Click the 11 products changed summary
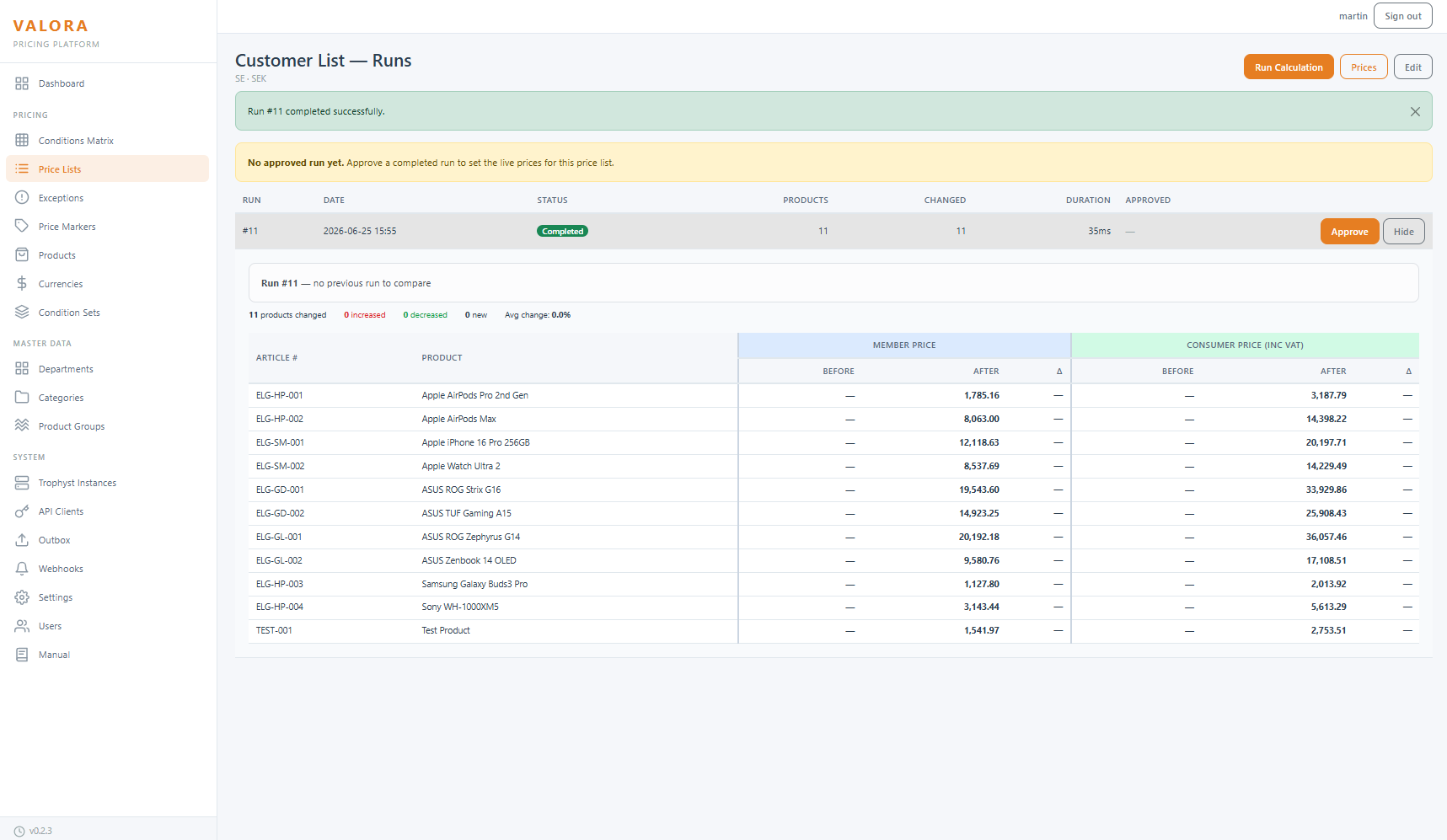 click(x=287, y=315)
